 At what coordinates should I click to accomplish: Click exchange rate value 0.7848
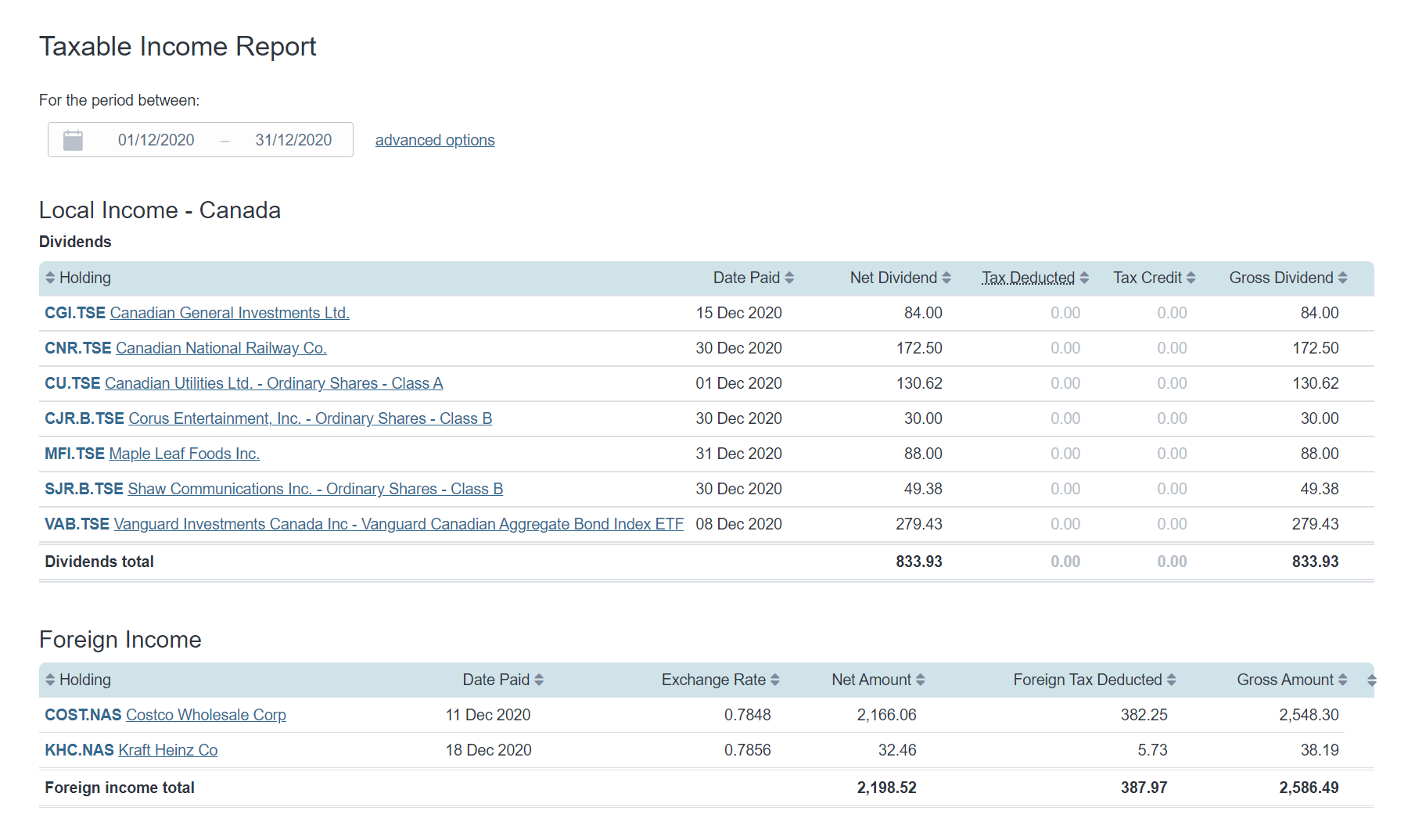(747, 715)
